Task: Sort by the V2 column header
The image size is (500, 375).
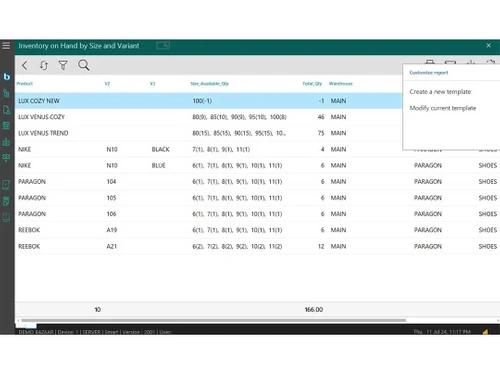Action: click(107, 84)
